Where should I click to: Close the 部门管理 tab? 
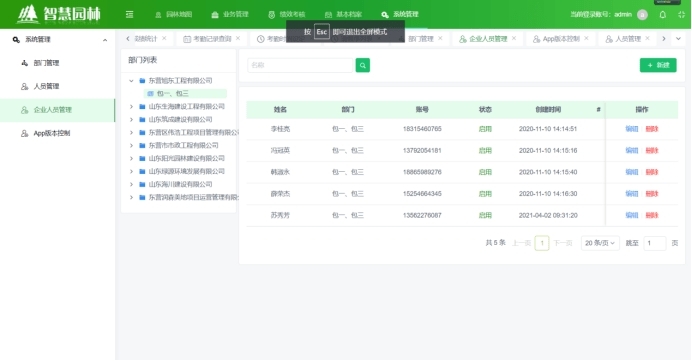[x=440, y=38]
